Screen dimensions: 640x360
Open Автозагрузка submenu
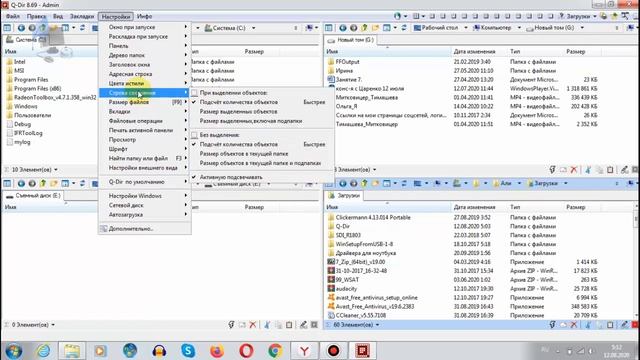(x=144, y=215)
